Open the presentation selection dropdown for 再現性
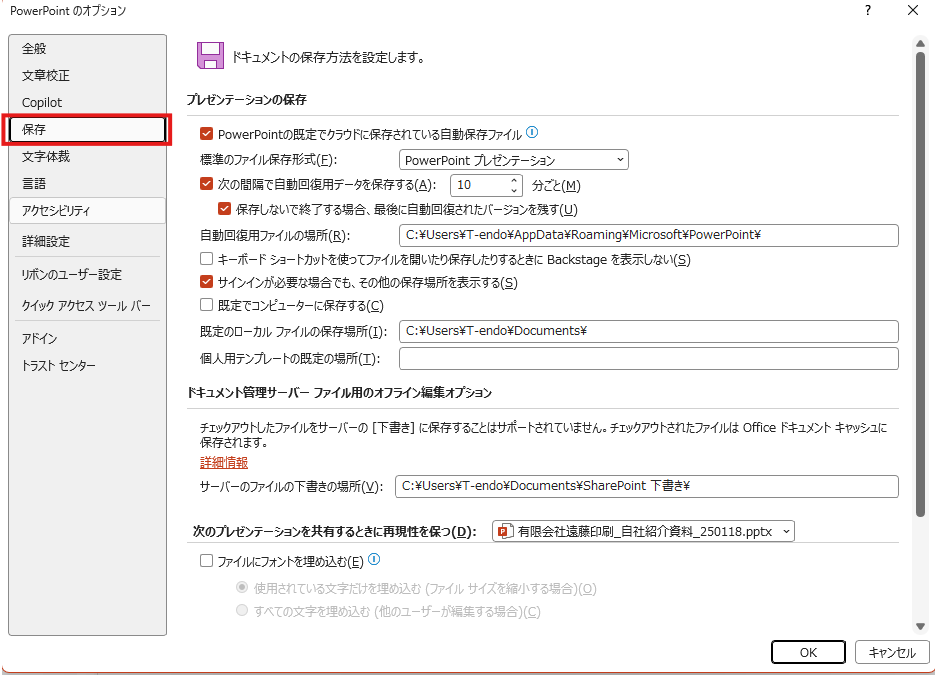 tap(643, 532)
